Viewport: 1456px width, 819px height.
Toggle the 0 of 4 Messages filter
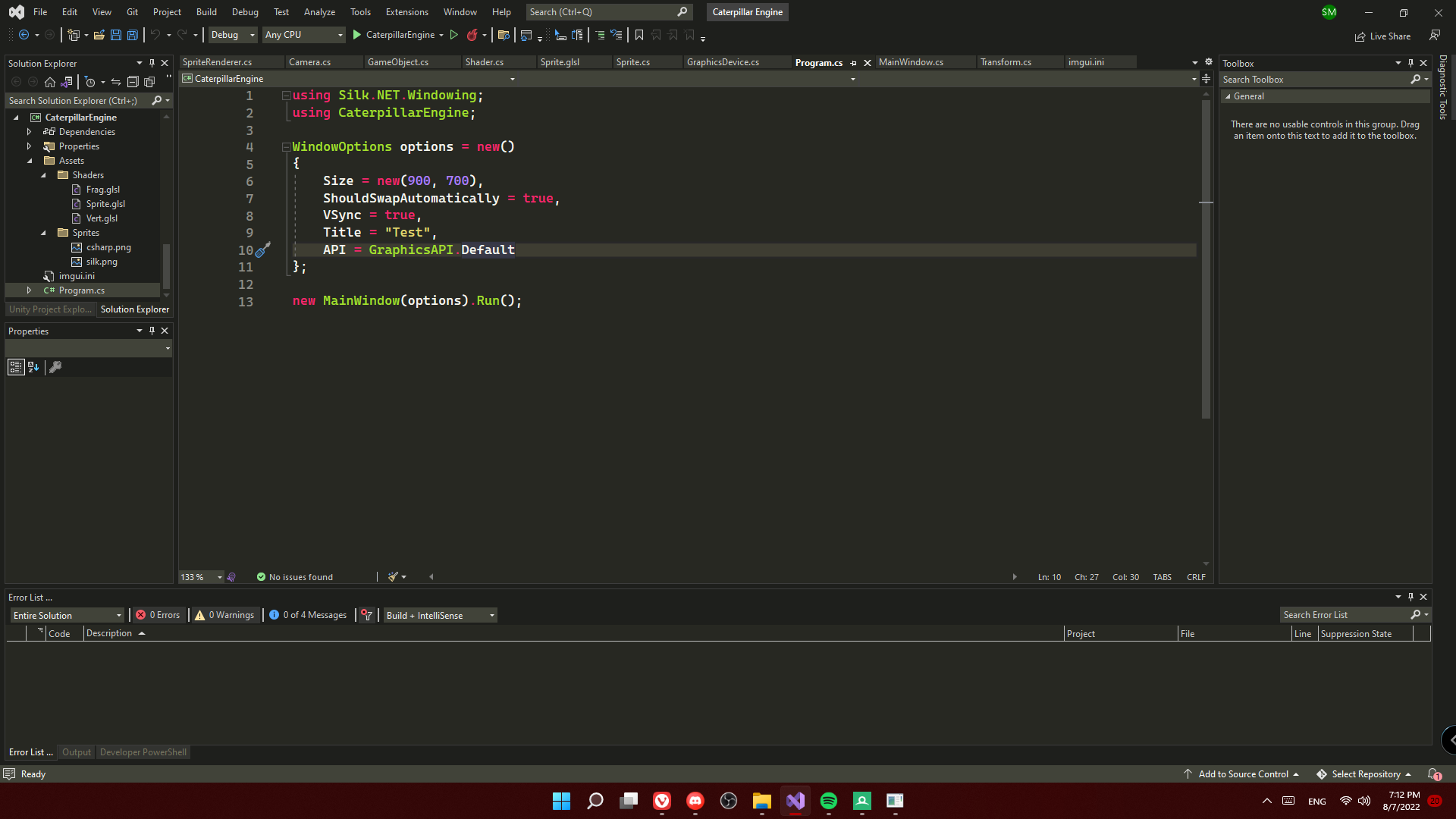(307, 615)
